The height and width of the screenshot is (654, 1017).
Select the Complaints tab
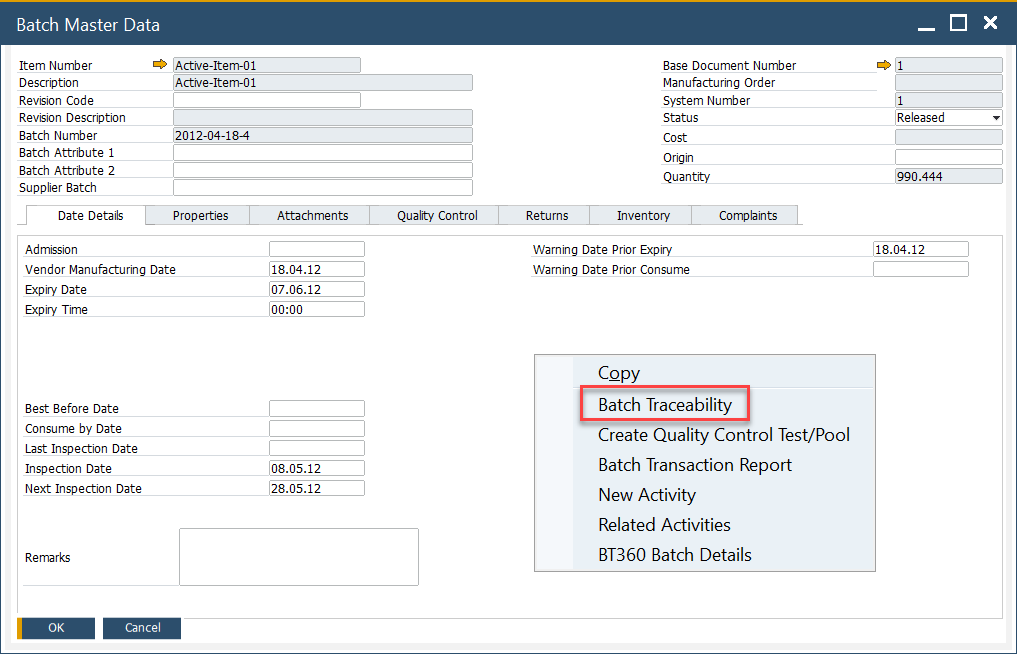click(x=745, y=215)
